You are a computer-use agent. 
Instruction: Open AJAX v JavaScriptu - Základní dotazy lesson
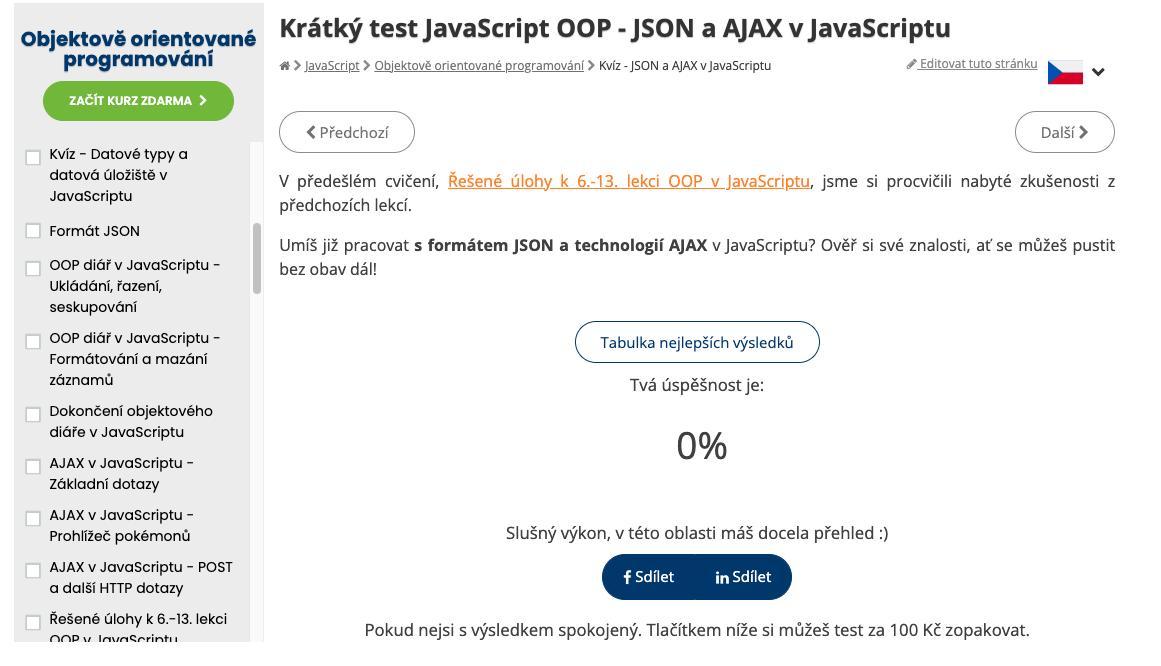click(121, 474)
